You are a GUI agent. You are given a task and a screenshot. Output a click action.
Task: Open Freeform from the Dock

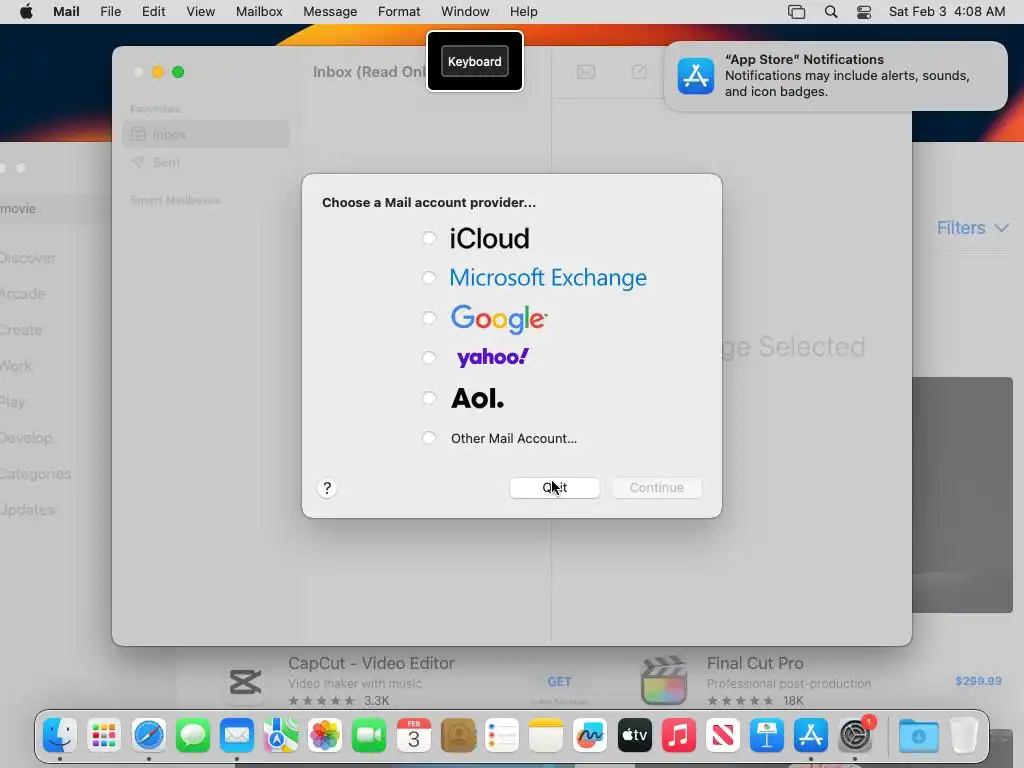(590, 735)
